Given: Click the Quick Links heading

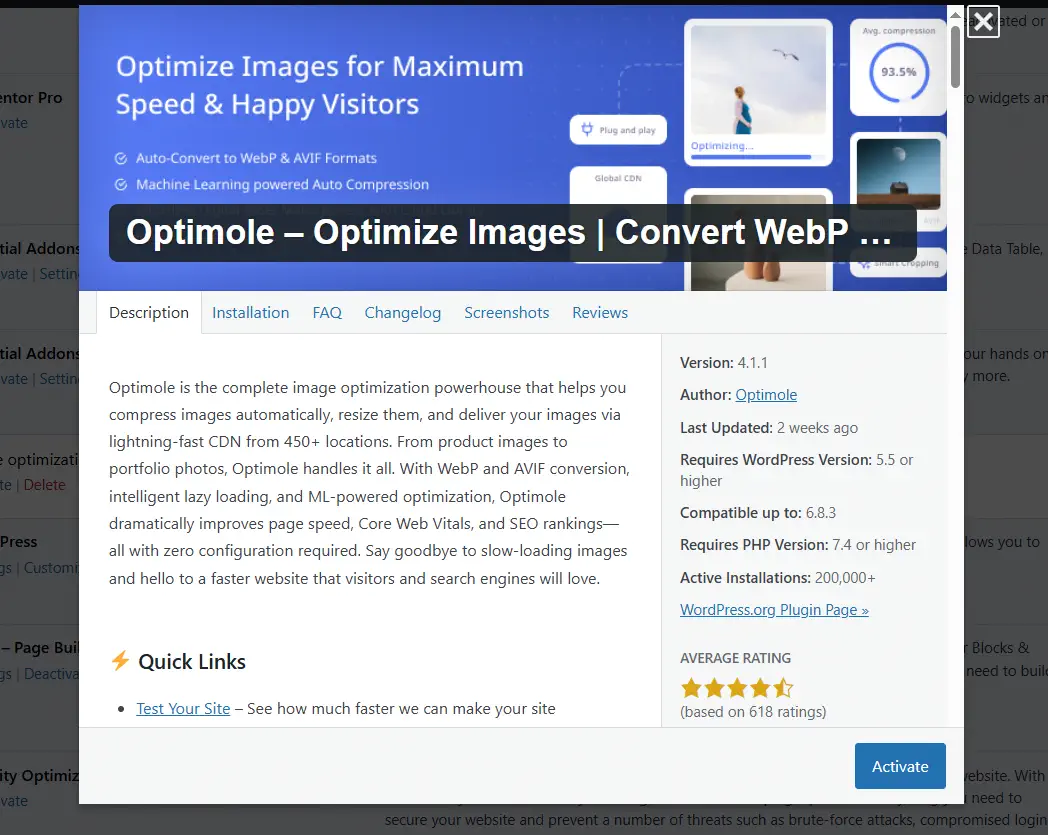Looking at the screenshot, I should click(x=192, y=661).
